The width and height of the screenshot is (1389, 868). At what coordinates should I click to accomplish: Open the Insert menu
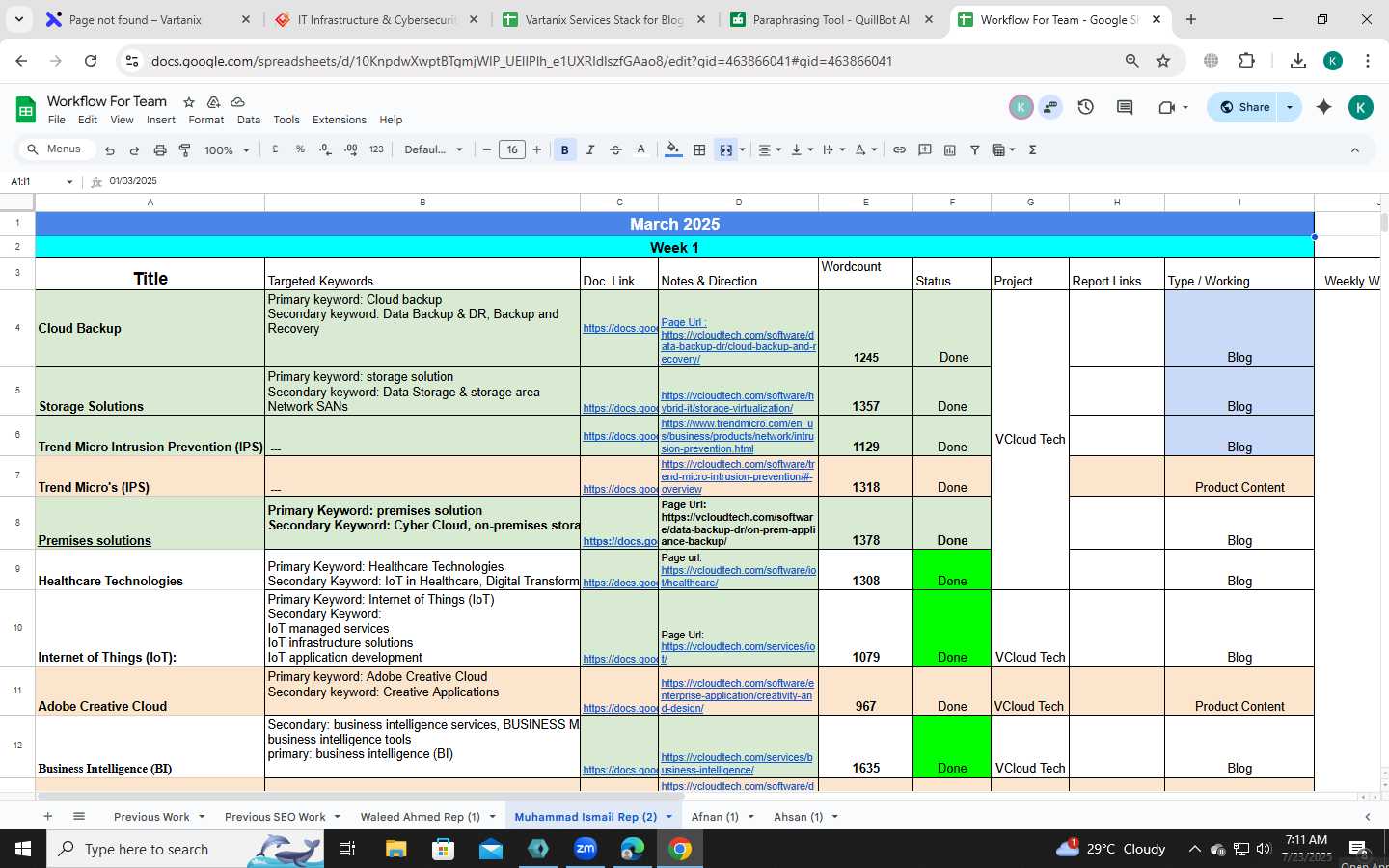tap(161, 120)
